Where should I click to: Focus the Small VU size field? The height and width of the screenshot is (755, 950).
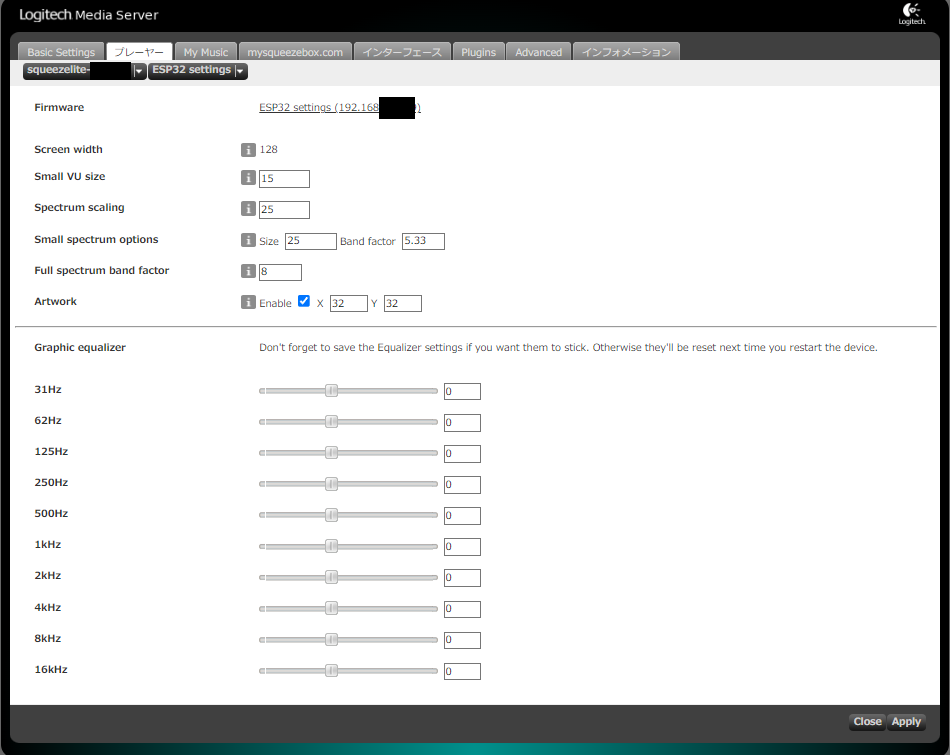tap(284, 179)
